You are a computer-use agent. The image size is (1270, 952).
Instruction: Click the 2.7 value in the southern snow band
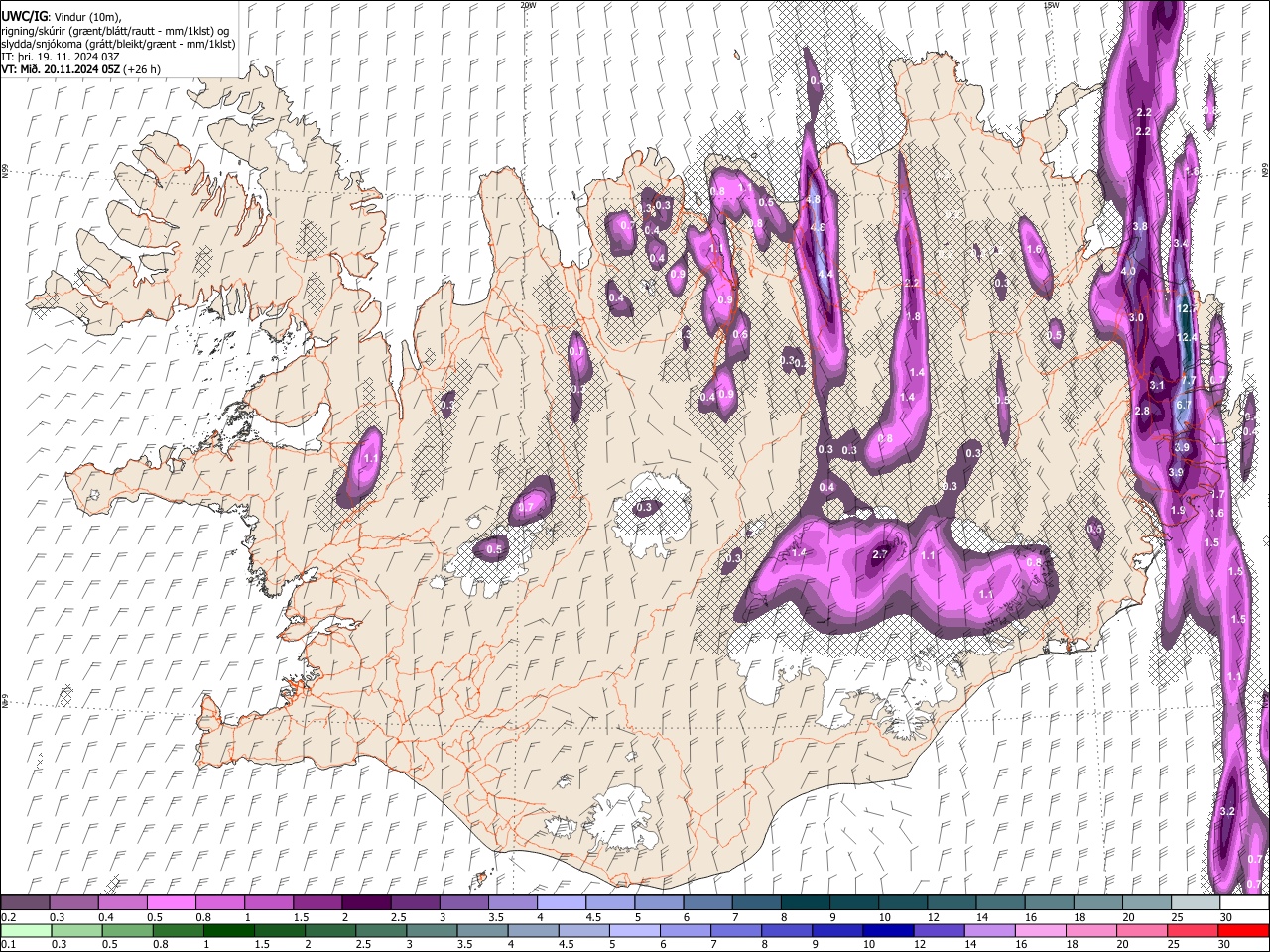[x=879, y=555]
